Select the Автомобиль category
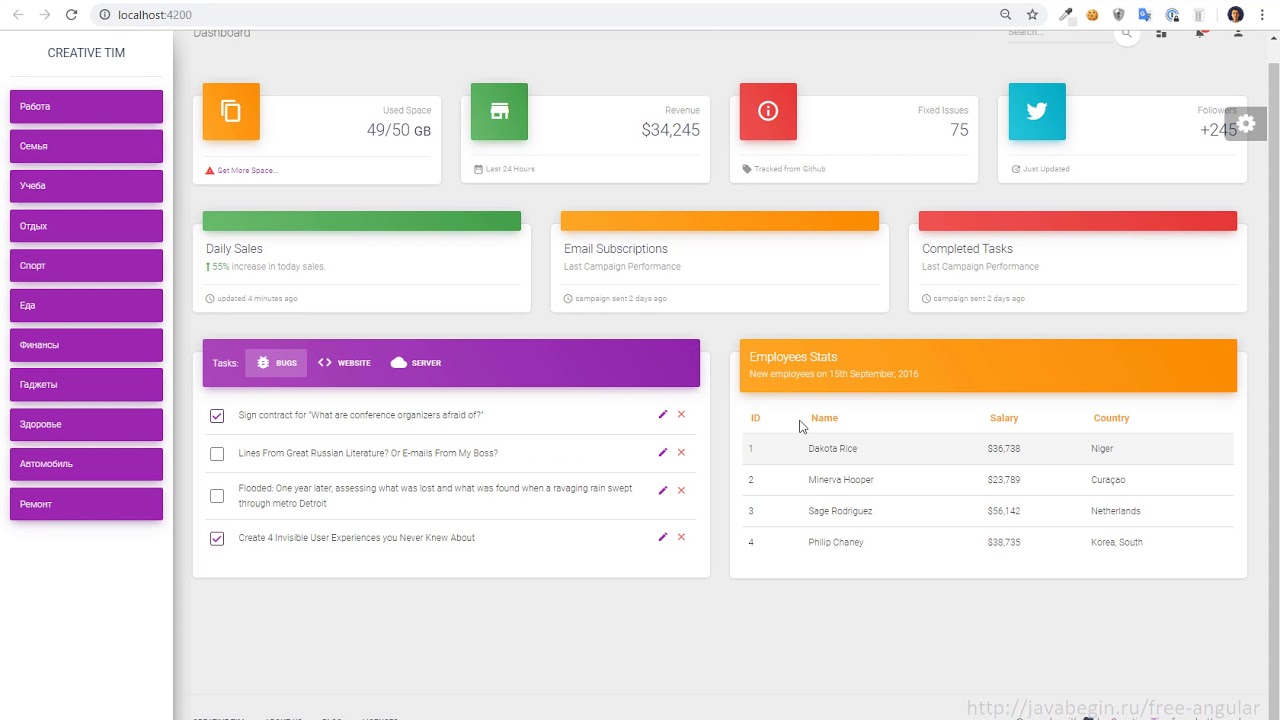This screenshot has height=720, width=1280. pyautogui.click(x=86, y=464)
